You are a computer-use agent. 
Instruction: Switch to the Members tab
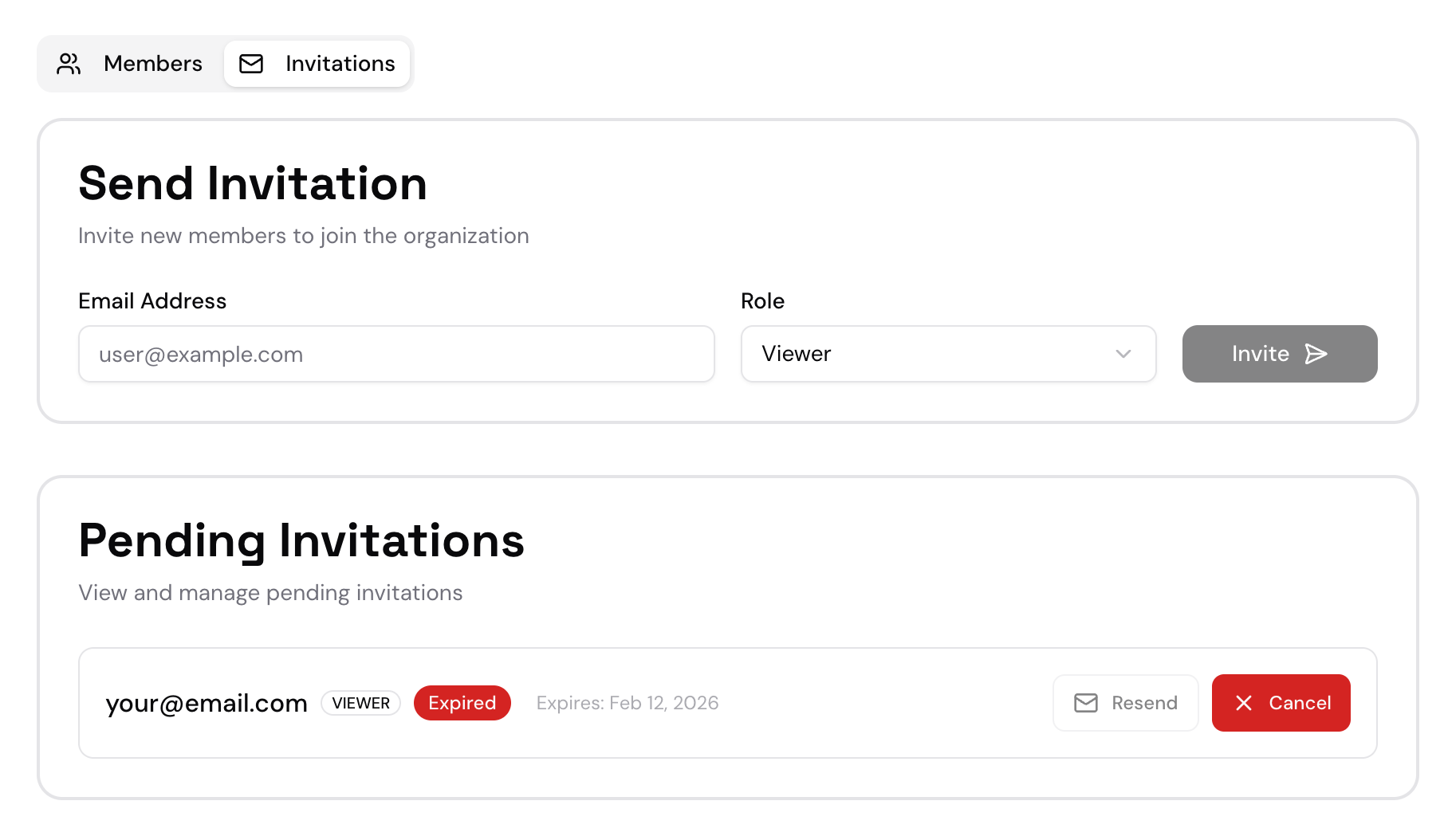pyautogui.click(x=131, y=64)
